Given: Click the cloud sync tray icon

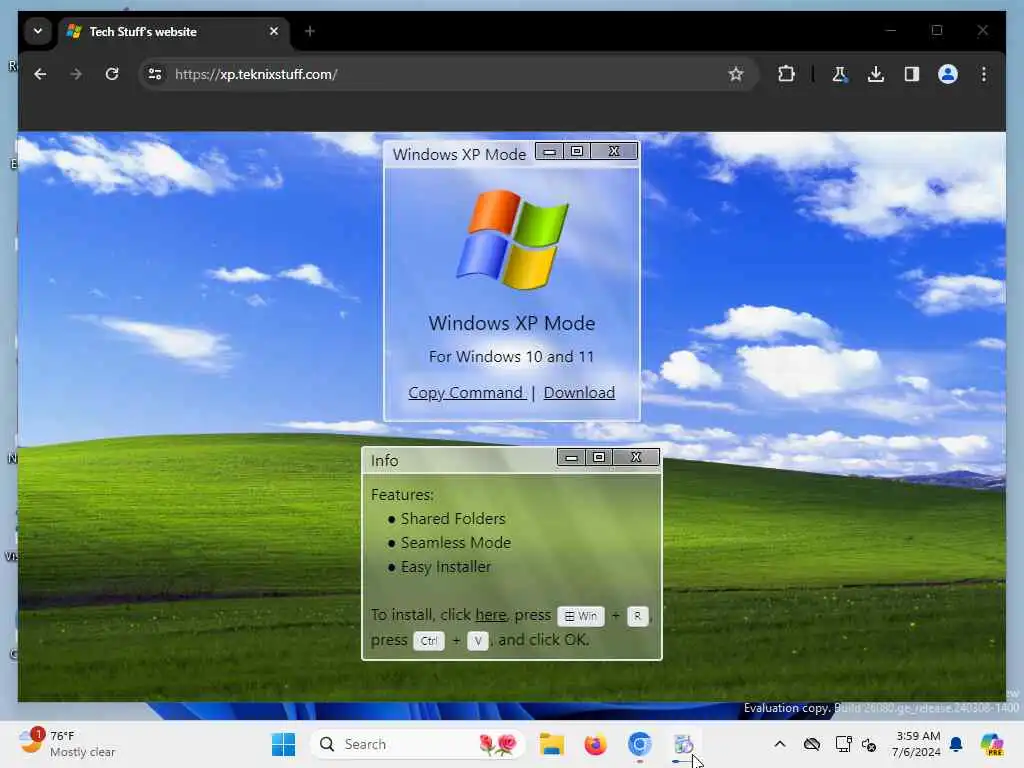Looking at the screenshot, I should point(812,744).
